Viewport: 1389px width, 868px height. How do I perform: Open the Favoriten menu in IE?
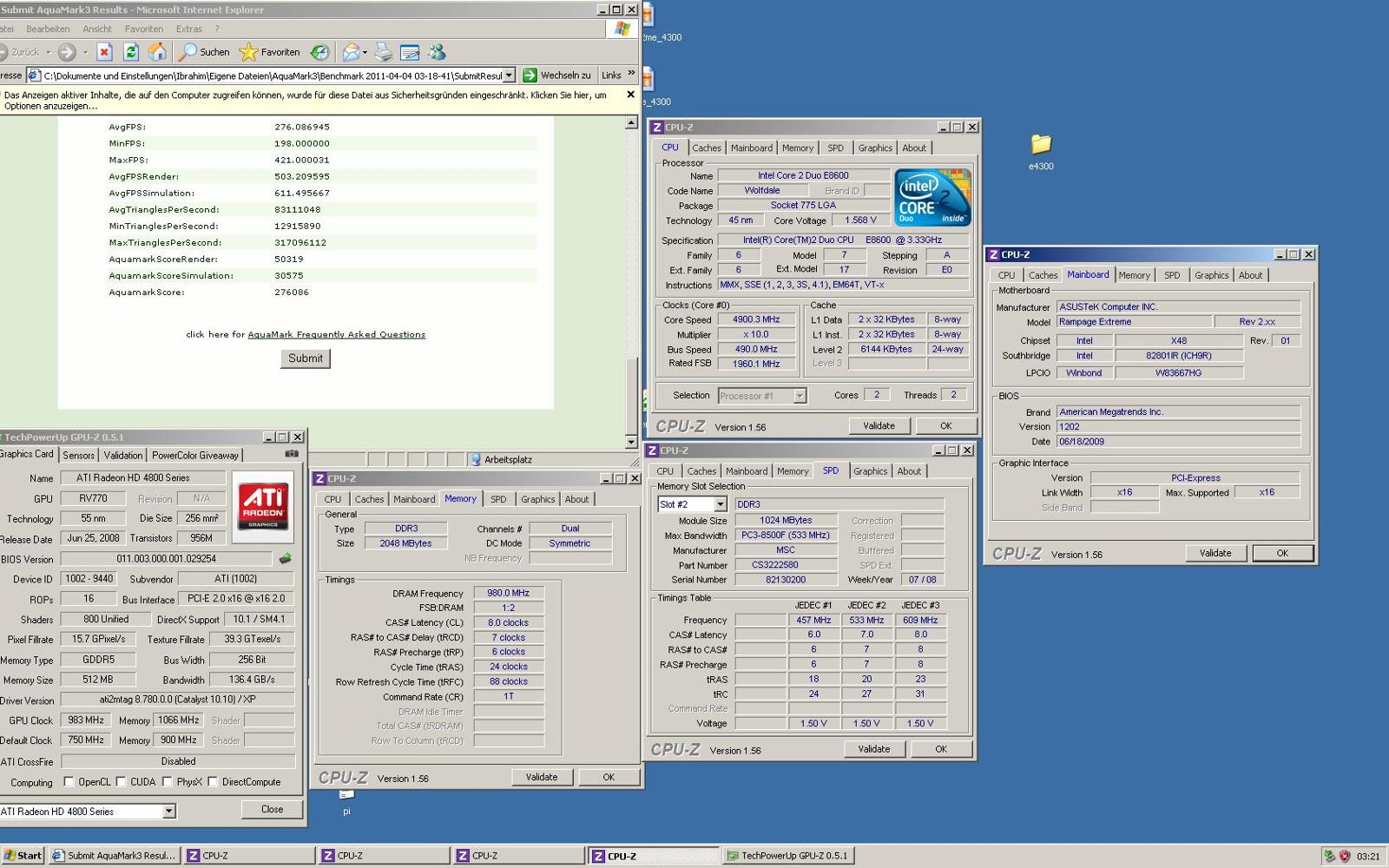pyautogui.click(x=144, y=29)
